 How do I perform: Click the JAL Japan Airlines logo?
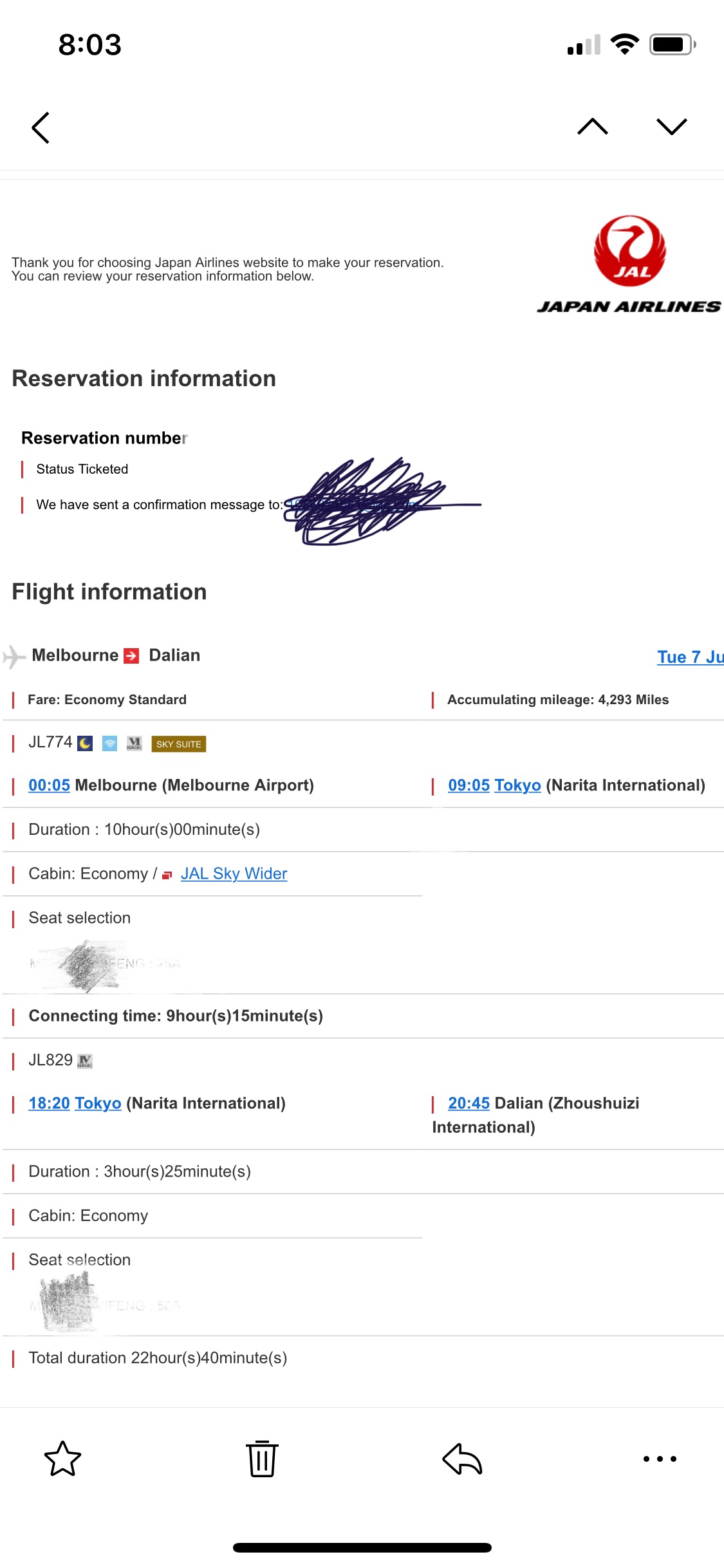point(629,265)
